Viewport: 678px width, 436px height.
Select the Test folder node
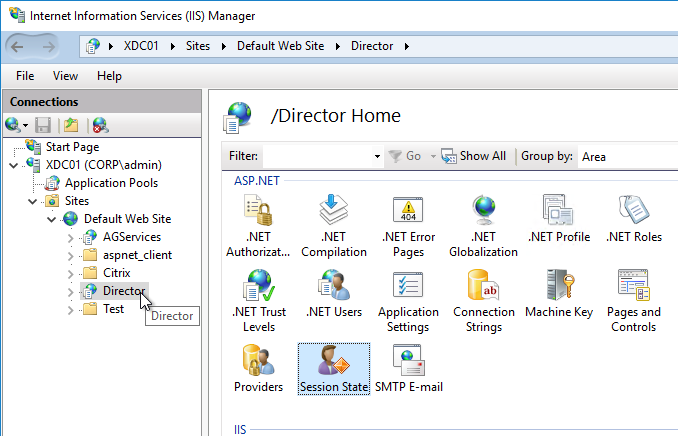coord(113,309)
